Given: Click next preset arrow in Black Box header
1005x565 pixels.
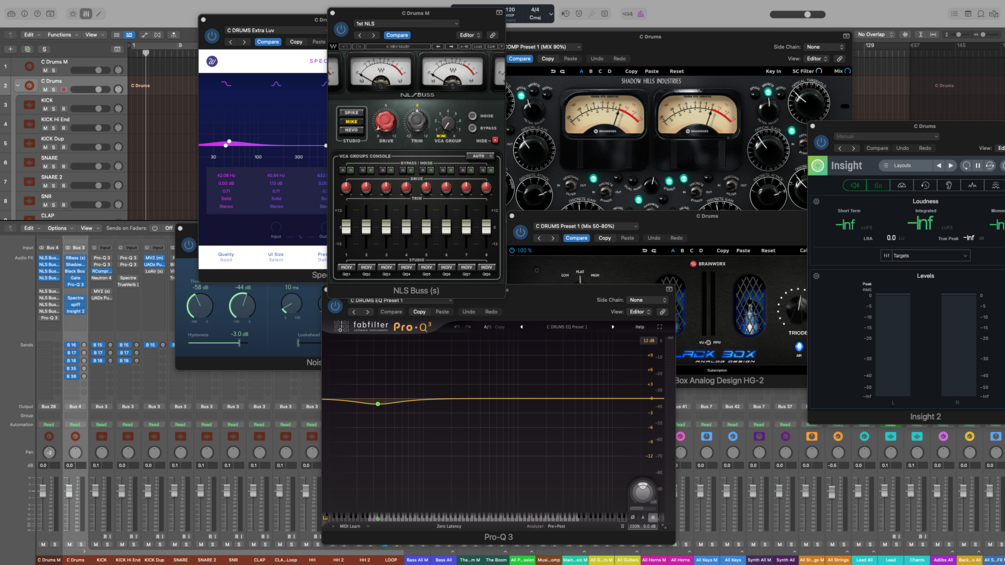Looking at the screenshot, I should 552,238.
